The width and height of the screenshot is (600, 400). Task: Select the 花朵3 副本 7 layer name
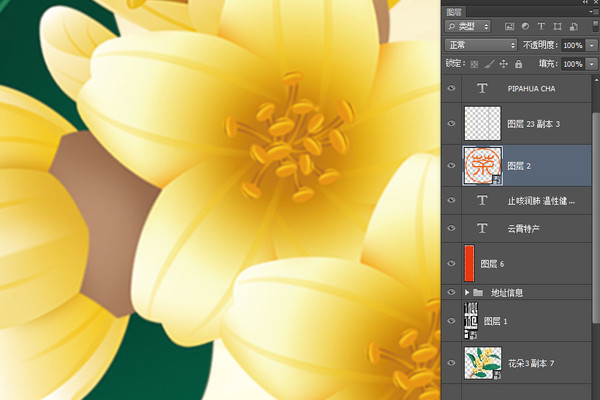531,363
